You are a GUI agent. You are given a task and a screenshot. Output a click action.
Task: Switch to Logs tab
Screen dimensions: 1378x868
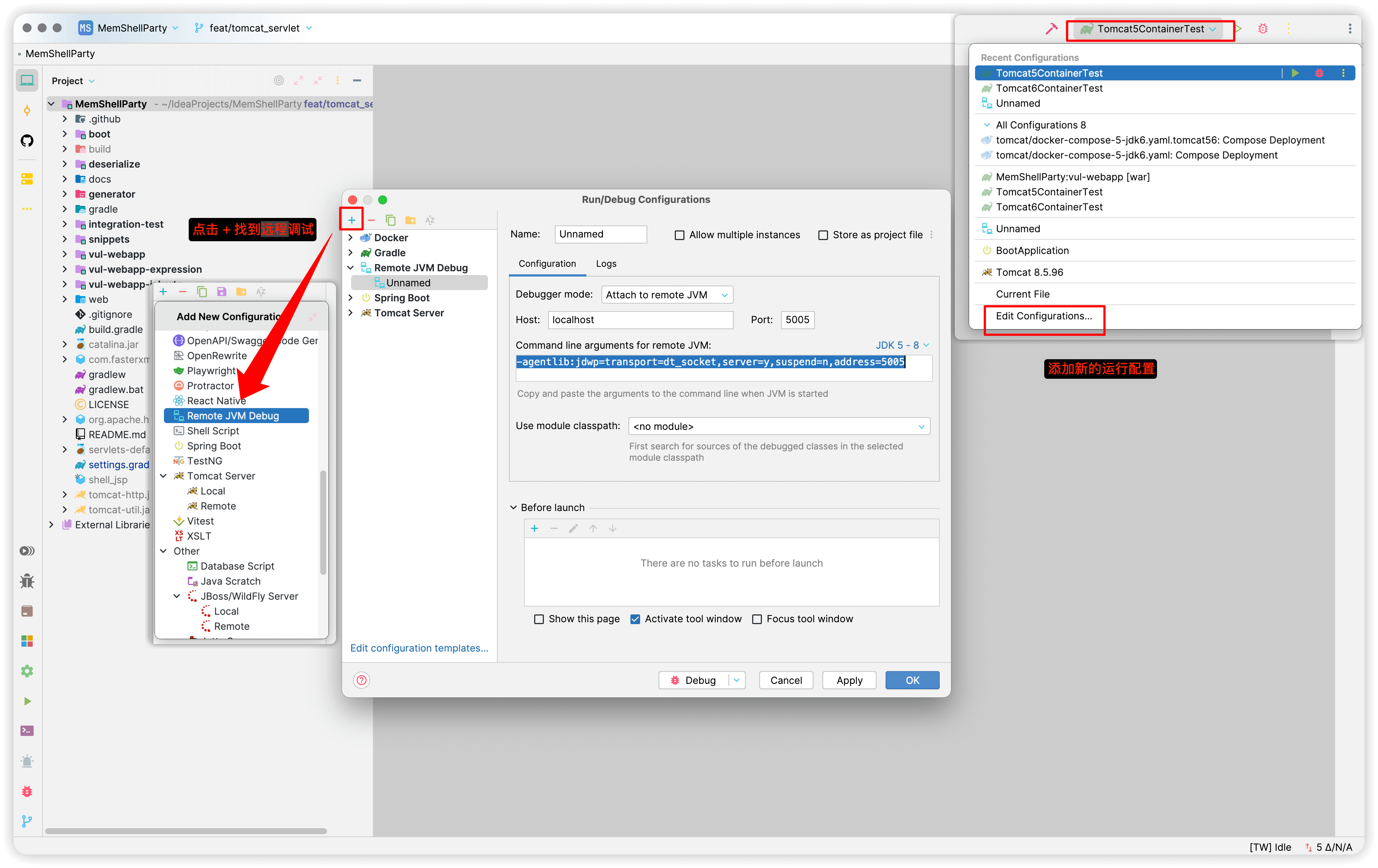coord(606,264)
